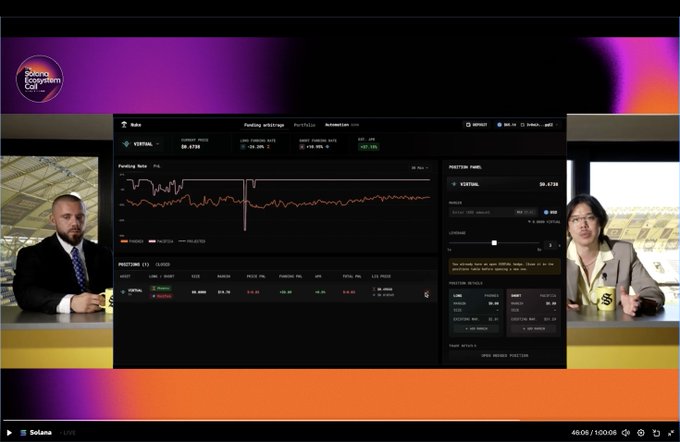Play the Solana video
The height and width of the screenshot is (442, 680).
(x=9, y=432)
